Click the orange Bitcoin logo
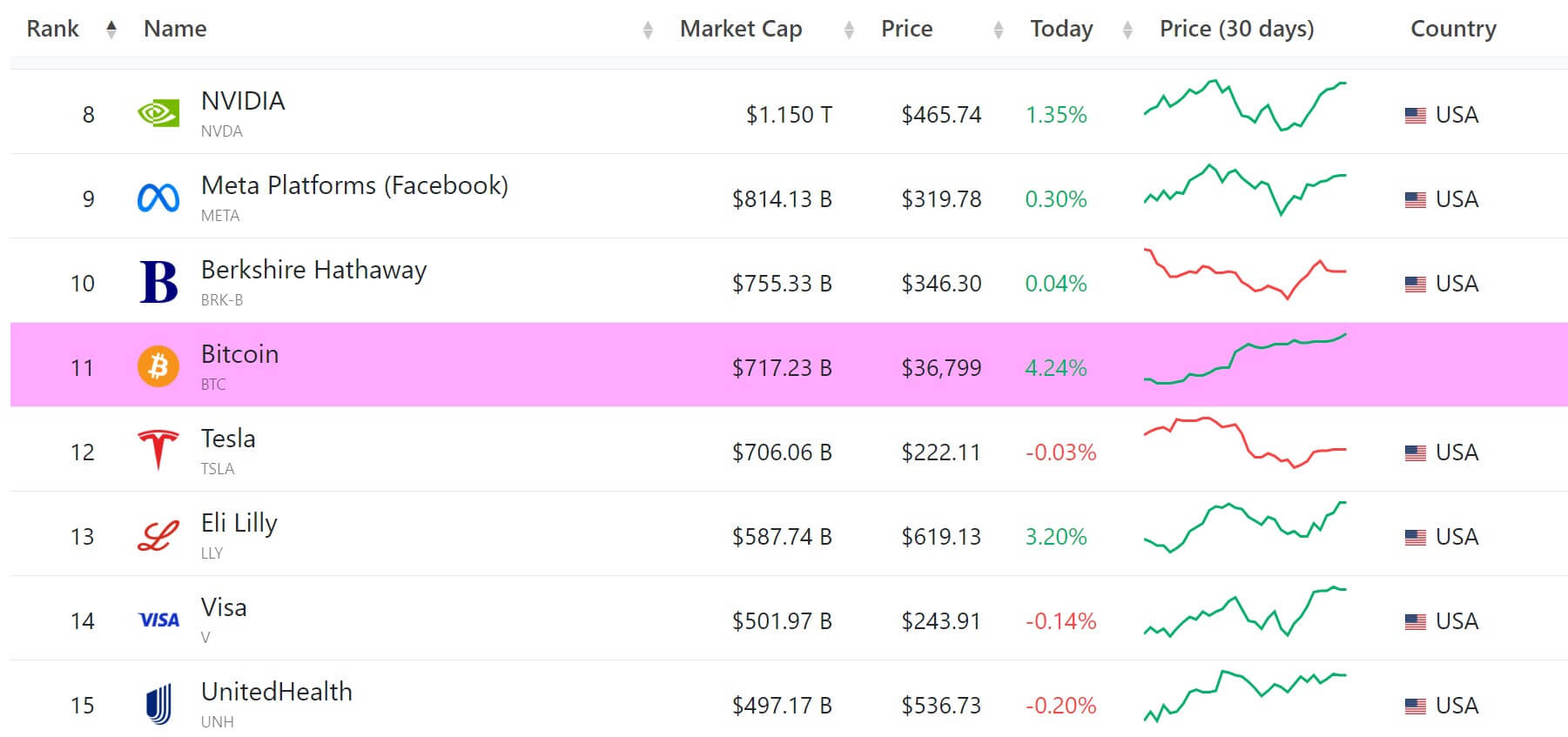The width and height of the screenshot is (1568, 737). point(158,365)
